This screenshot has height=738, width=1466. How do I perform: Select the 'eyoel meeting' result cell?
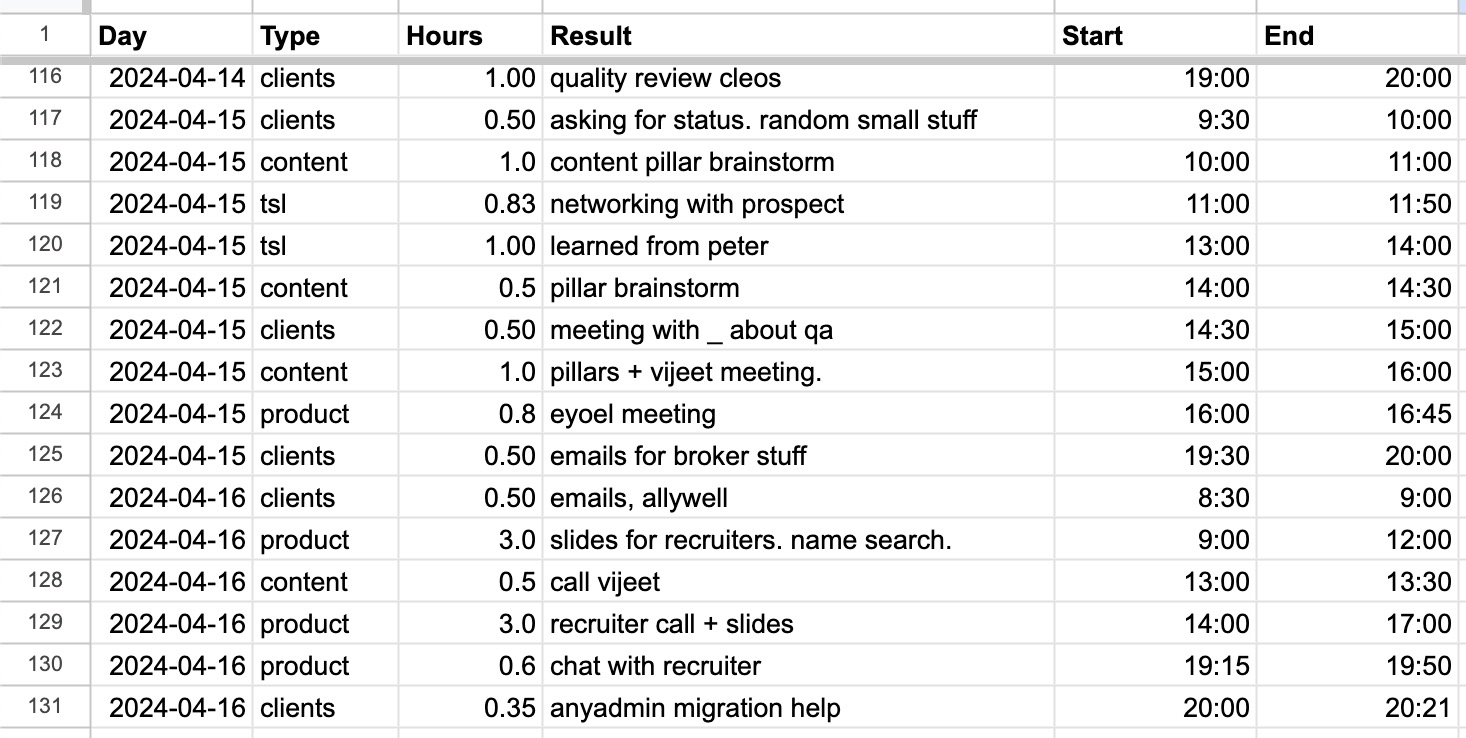pyautogui.click(x=633, y=414)
